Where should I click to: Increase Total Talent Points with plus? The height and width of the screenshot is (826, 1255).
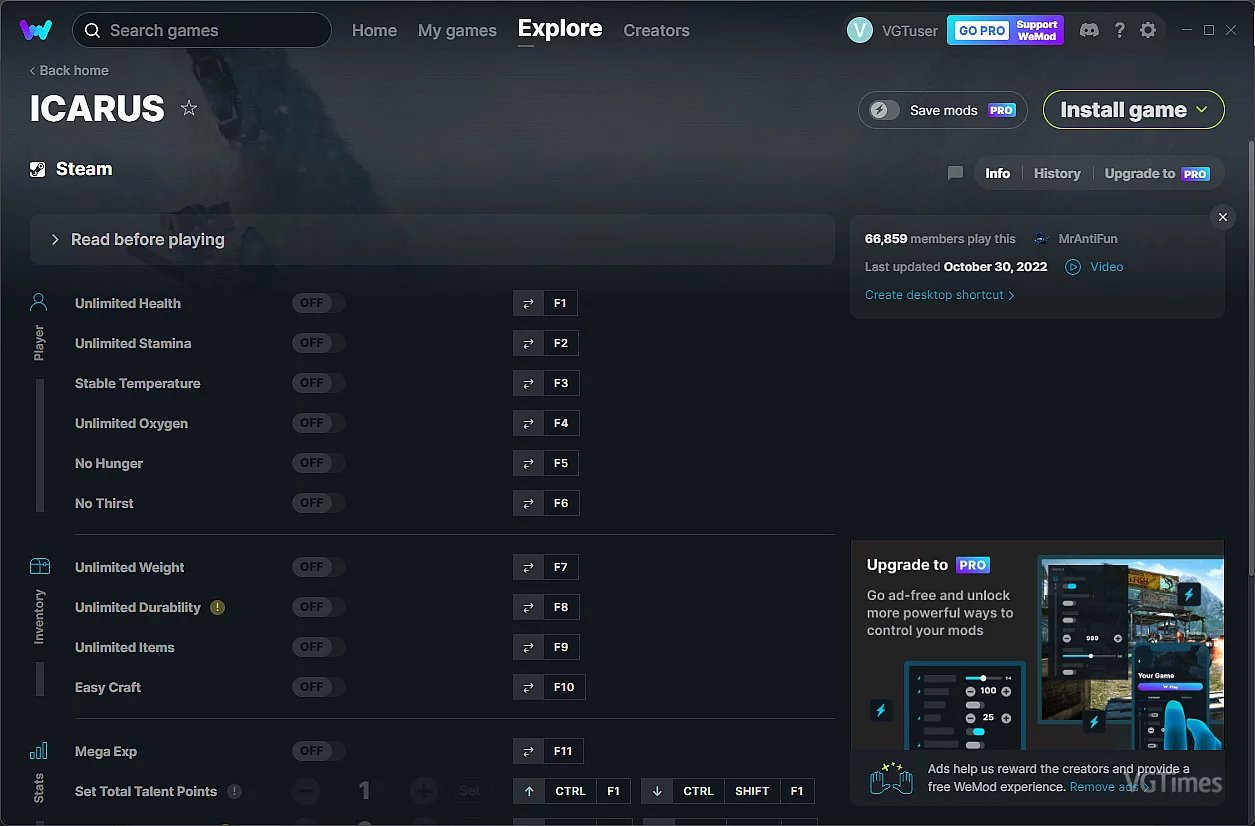coord(423,791)
